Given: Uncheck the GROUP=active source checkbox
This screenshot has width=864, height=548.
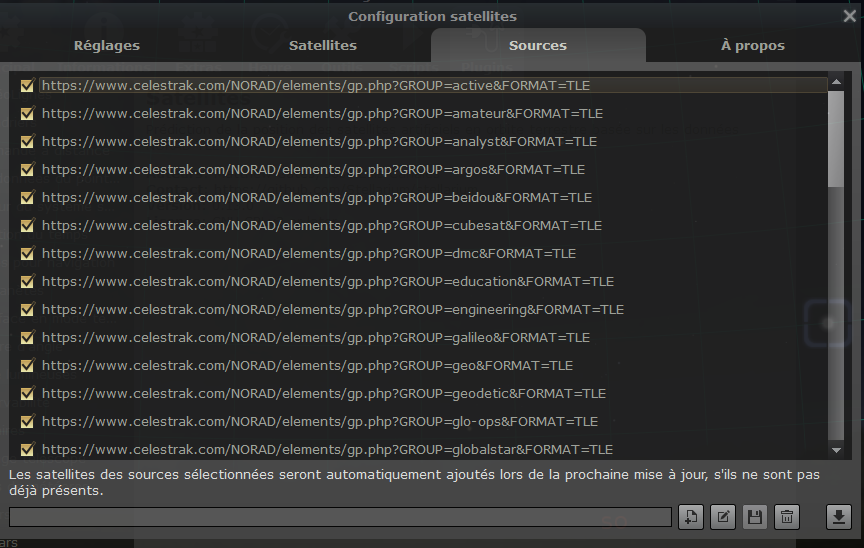Looking at the screenshot, I should (27, 85).
